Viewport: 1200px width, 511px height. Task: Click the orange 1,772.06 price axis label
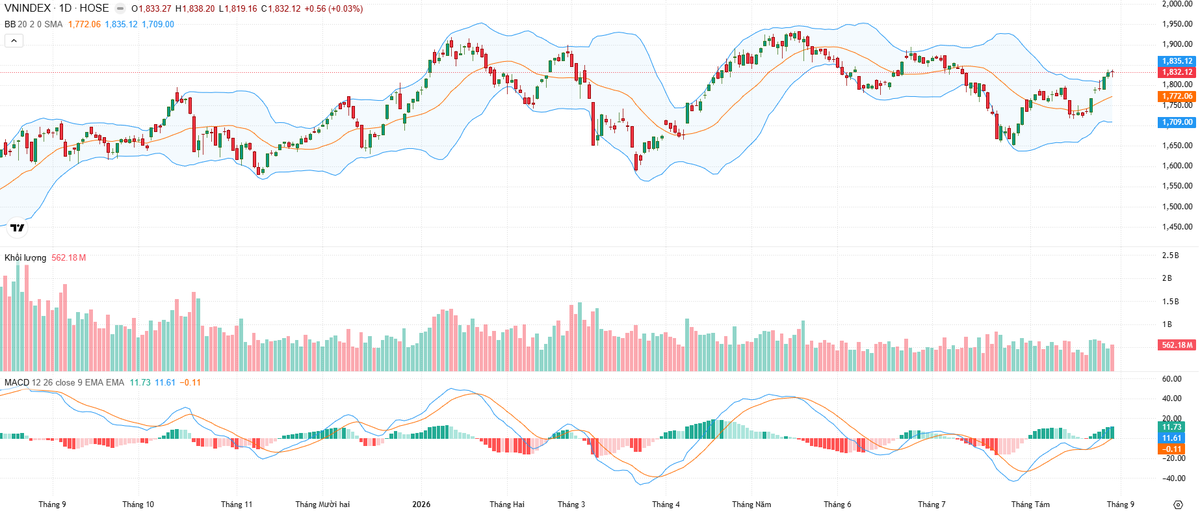pos(1177,97)
